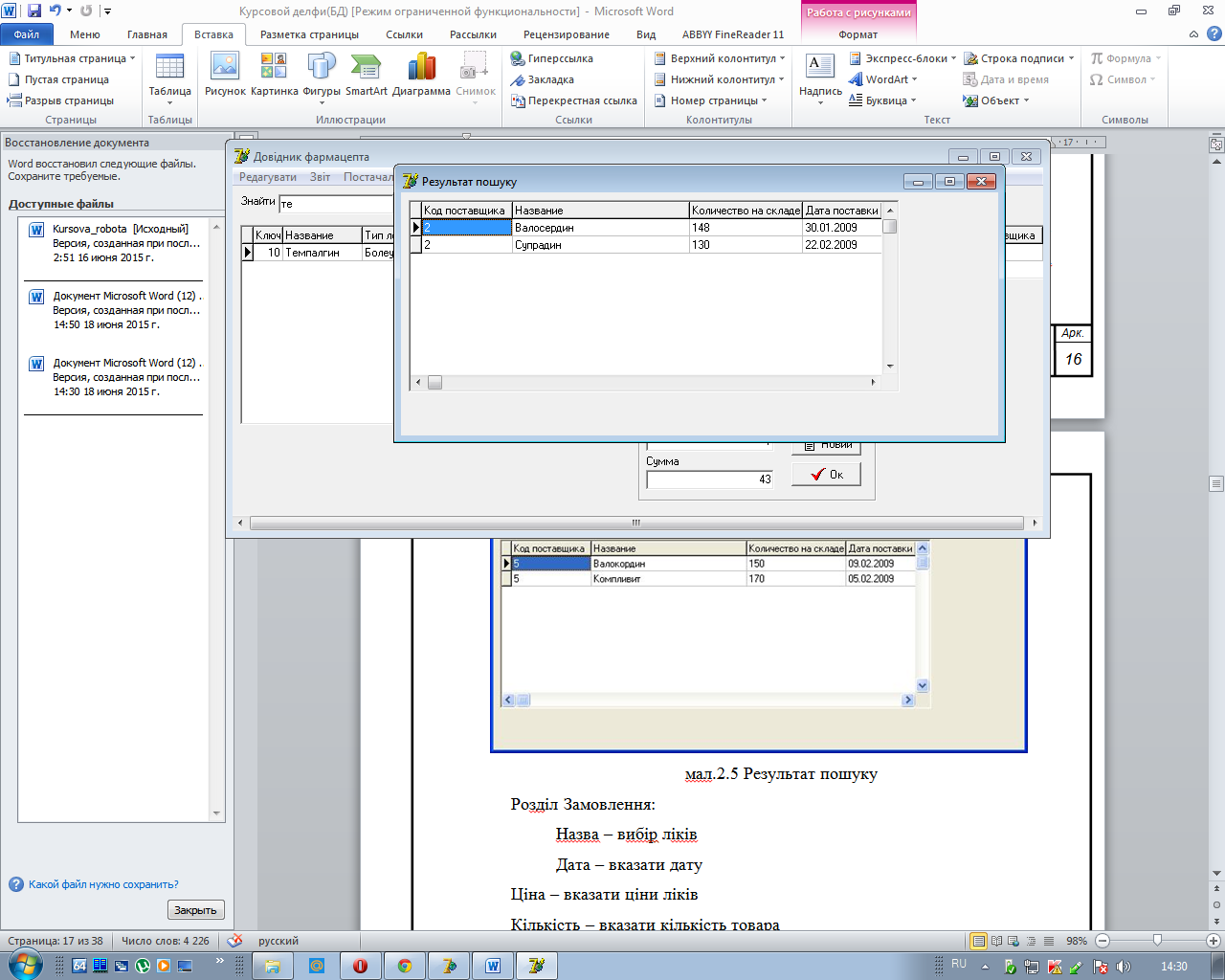Undo the last action in Word
Viewport: 1225px width, 980px height.
coord(55,11)
